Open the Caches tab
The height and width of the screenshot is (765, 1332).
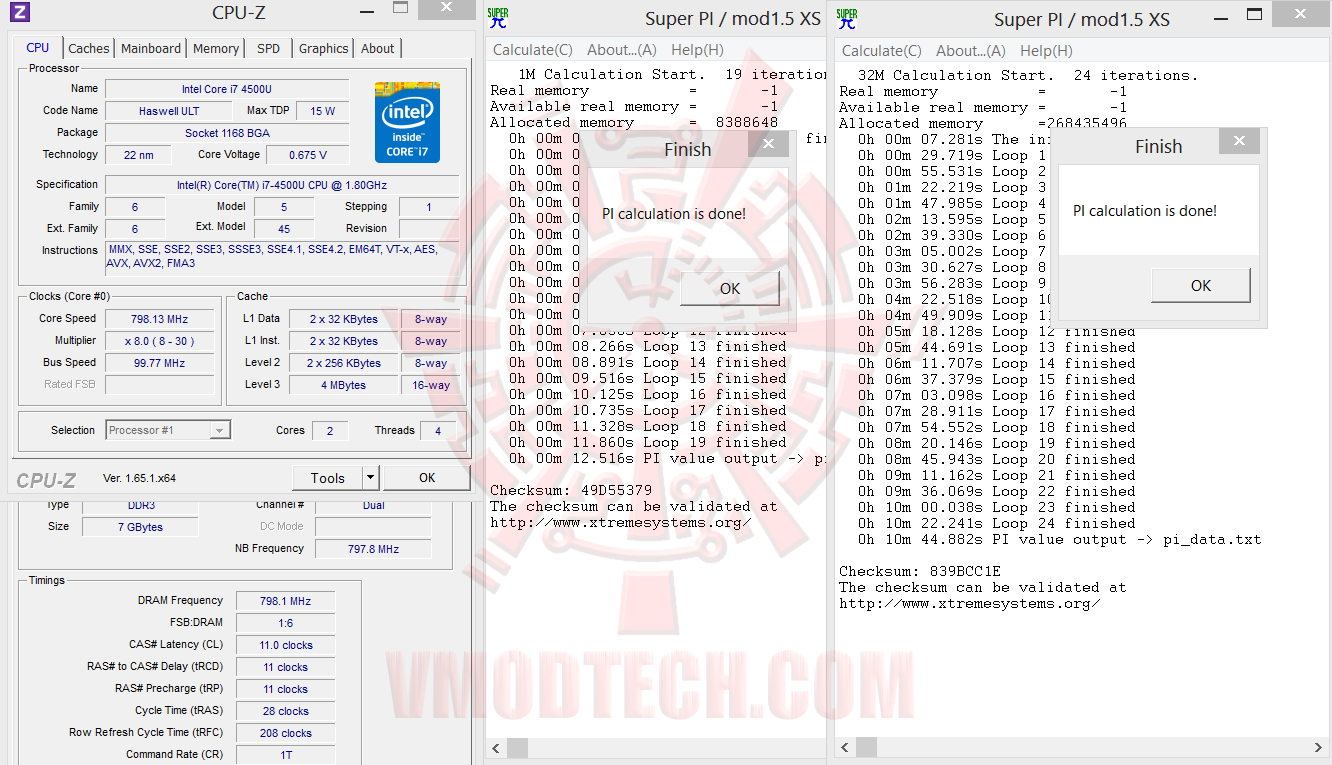pos(89,48)
